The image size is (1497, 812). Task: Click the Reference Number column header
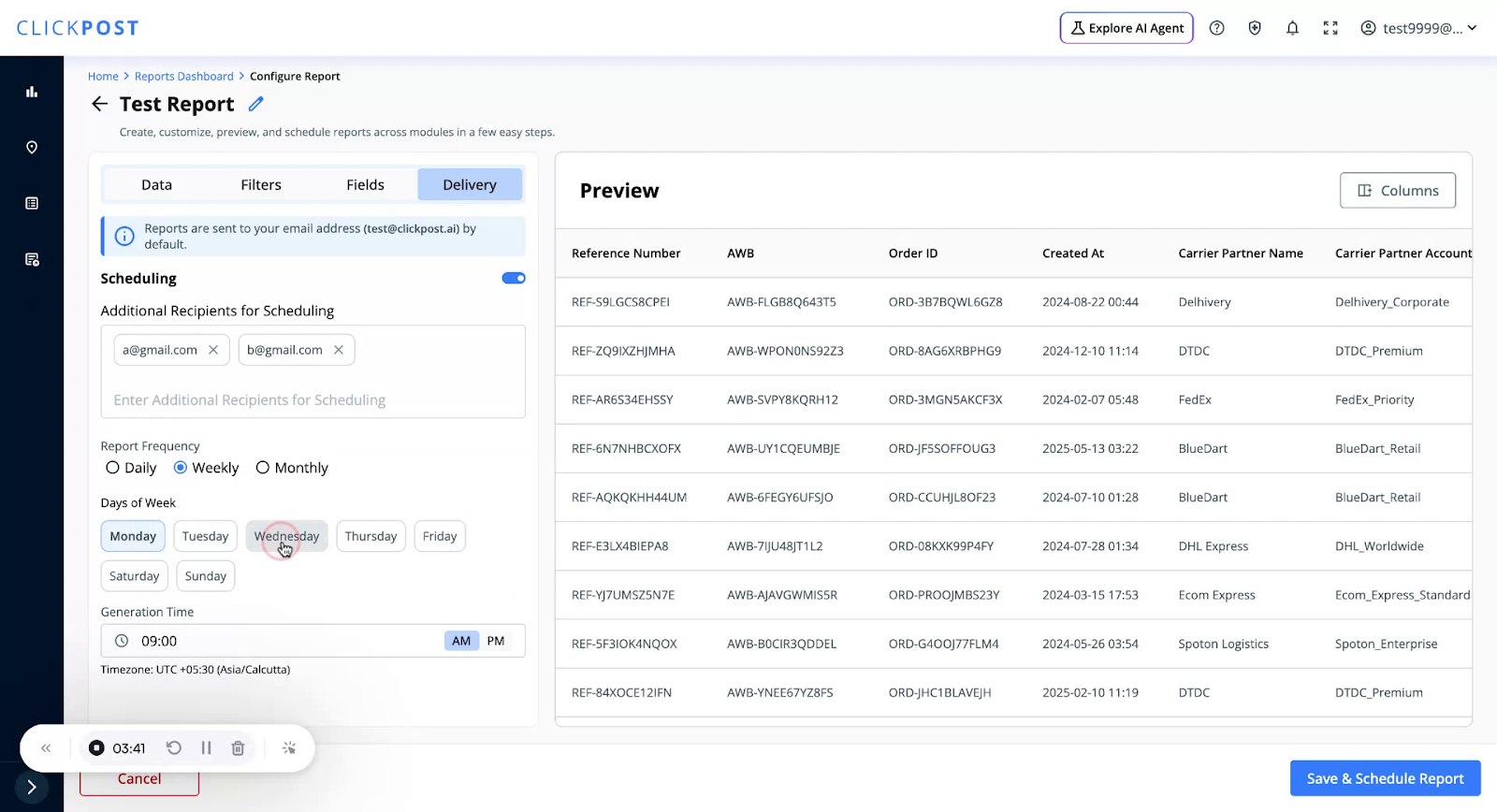(626, 254)
